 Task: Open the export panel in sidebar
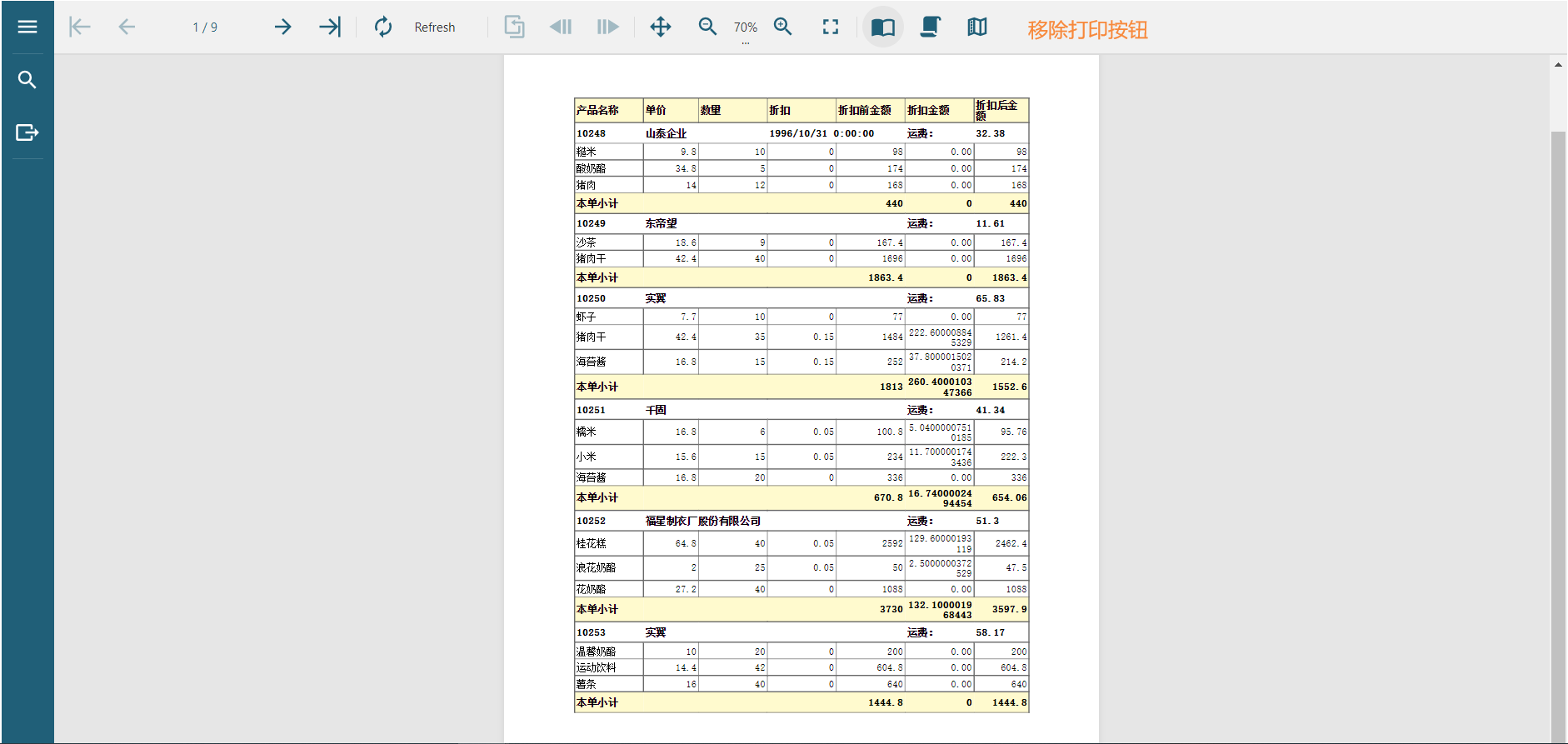point(27,132)
